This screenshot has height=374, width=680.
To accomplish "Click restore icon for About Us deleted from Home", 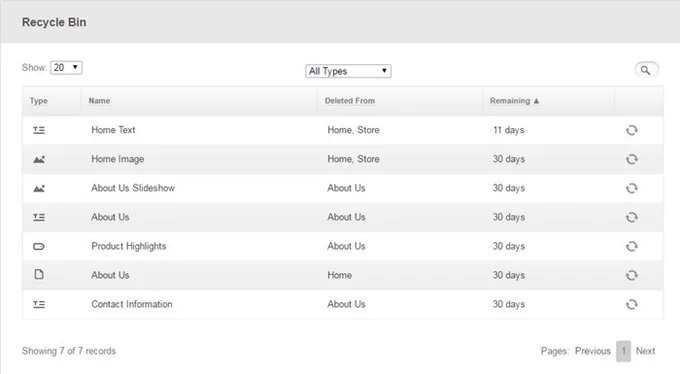I will (x=631, y=276).
